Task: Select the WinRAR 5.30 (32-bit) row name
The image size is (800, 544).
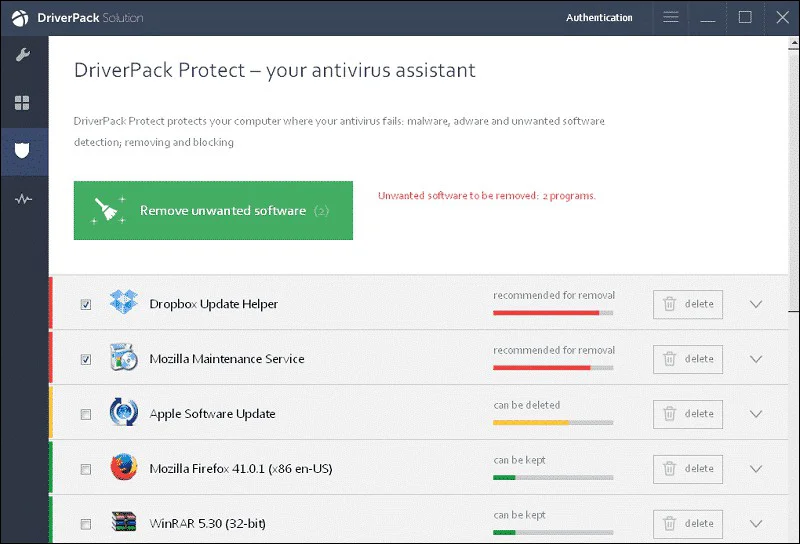Action: coord(207,523)
